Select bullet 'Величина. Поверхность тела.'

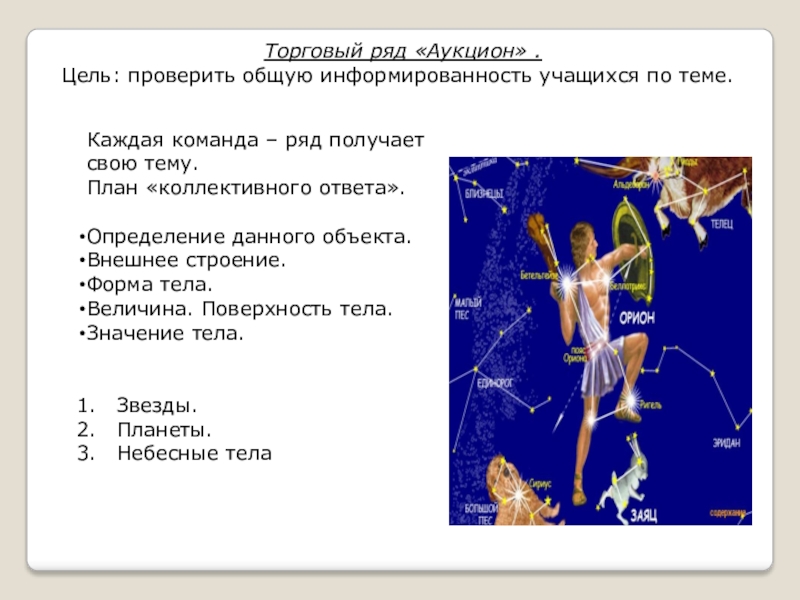tap(236, 309)
